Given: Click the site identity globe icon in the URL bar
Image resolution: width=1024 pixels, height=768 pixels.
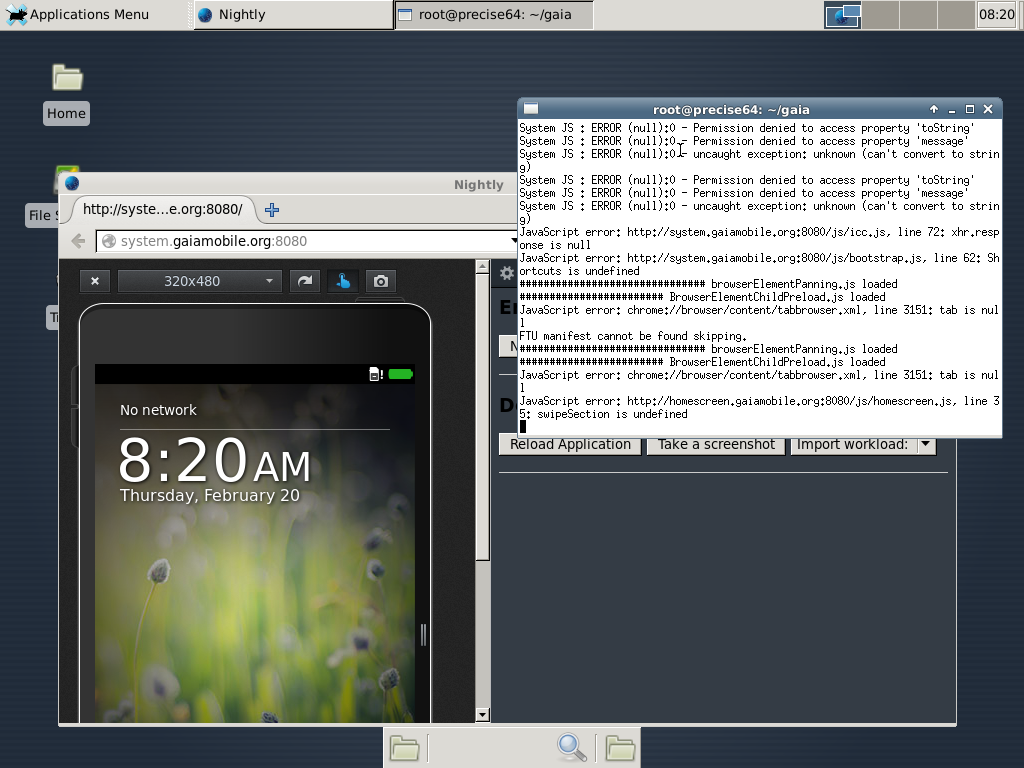Looking at the screenshot, I should pos(109,241).
